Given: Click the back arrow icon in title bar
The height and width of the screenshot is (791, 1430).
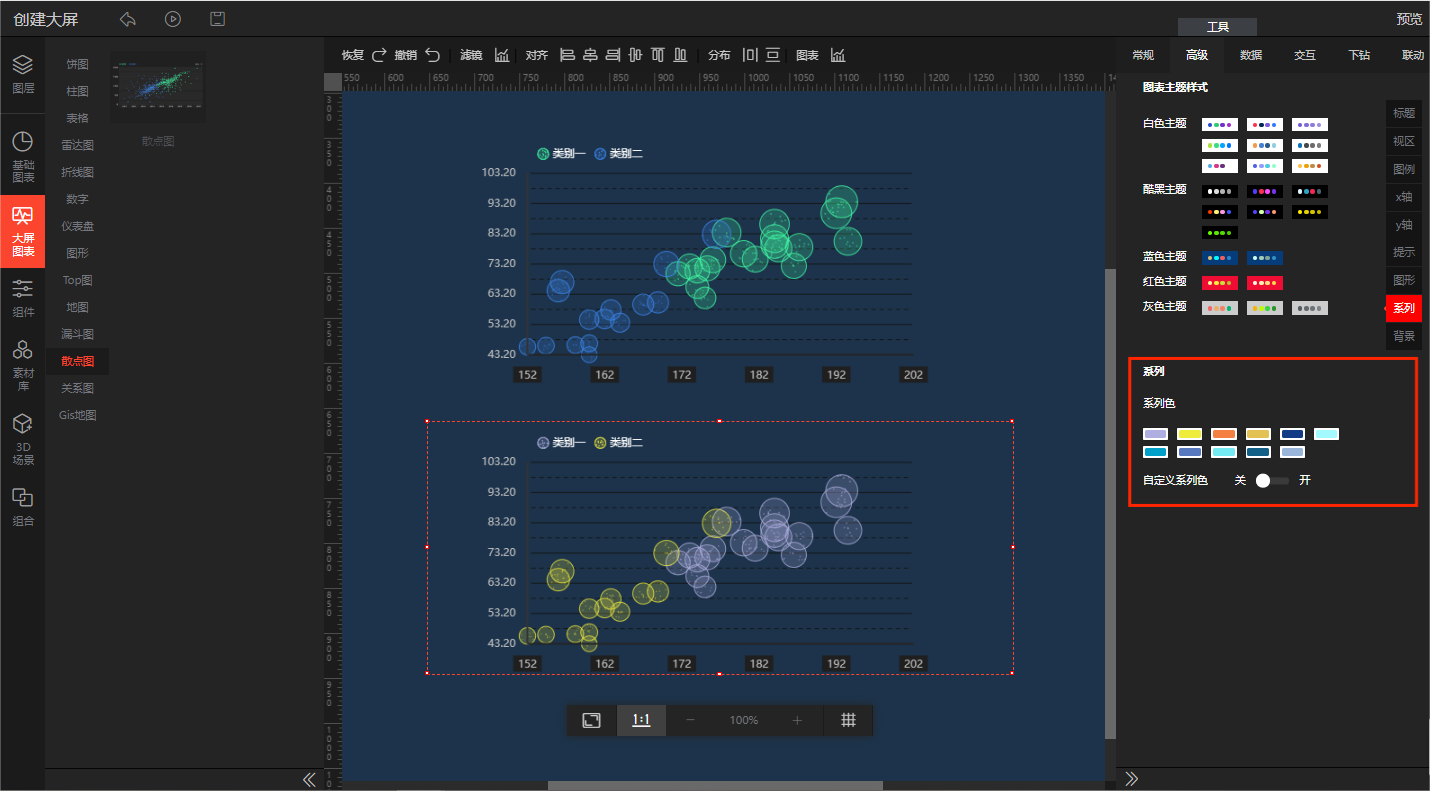Looking at the screenshot, I should [127, 19].
